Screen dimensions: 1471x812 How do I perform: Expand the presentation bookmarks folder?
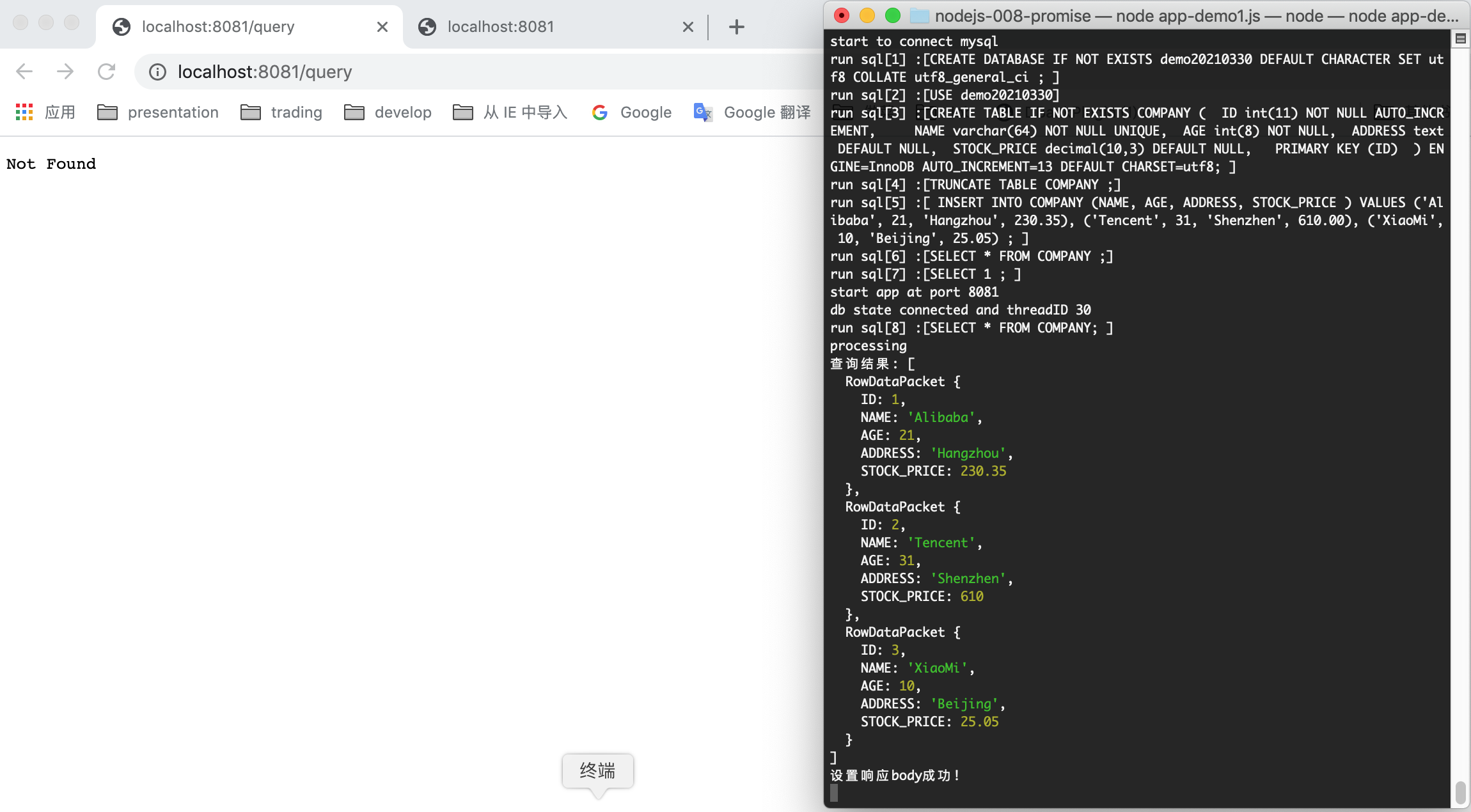point(158,113)
